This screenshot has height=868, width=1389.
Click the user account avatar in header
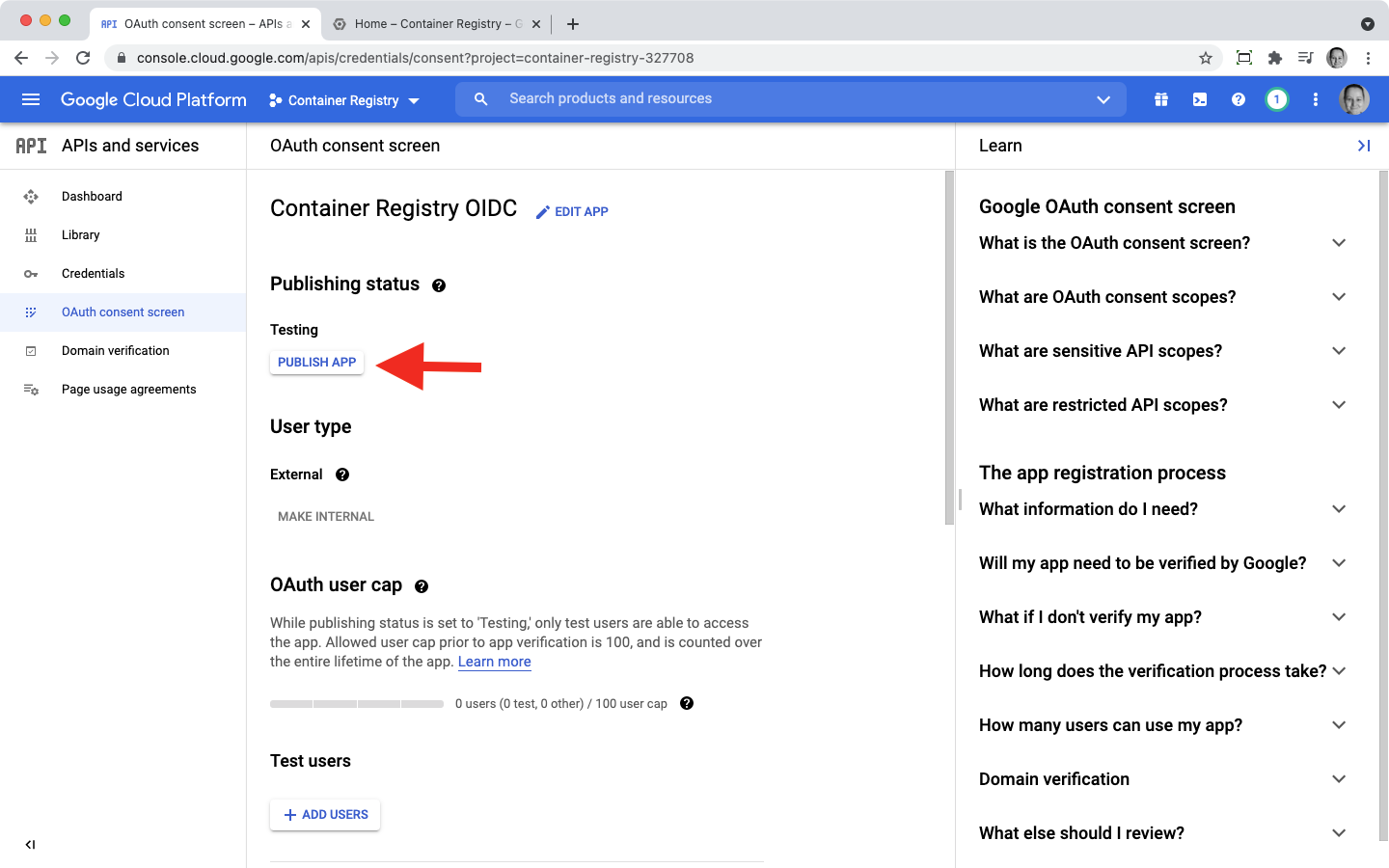coord(1354,99)
